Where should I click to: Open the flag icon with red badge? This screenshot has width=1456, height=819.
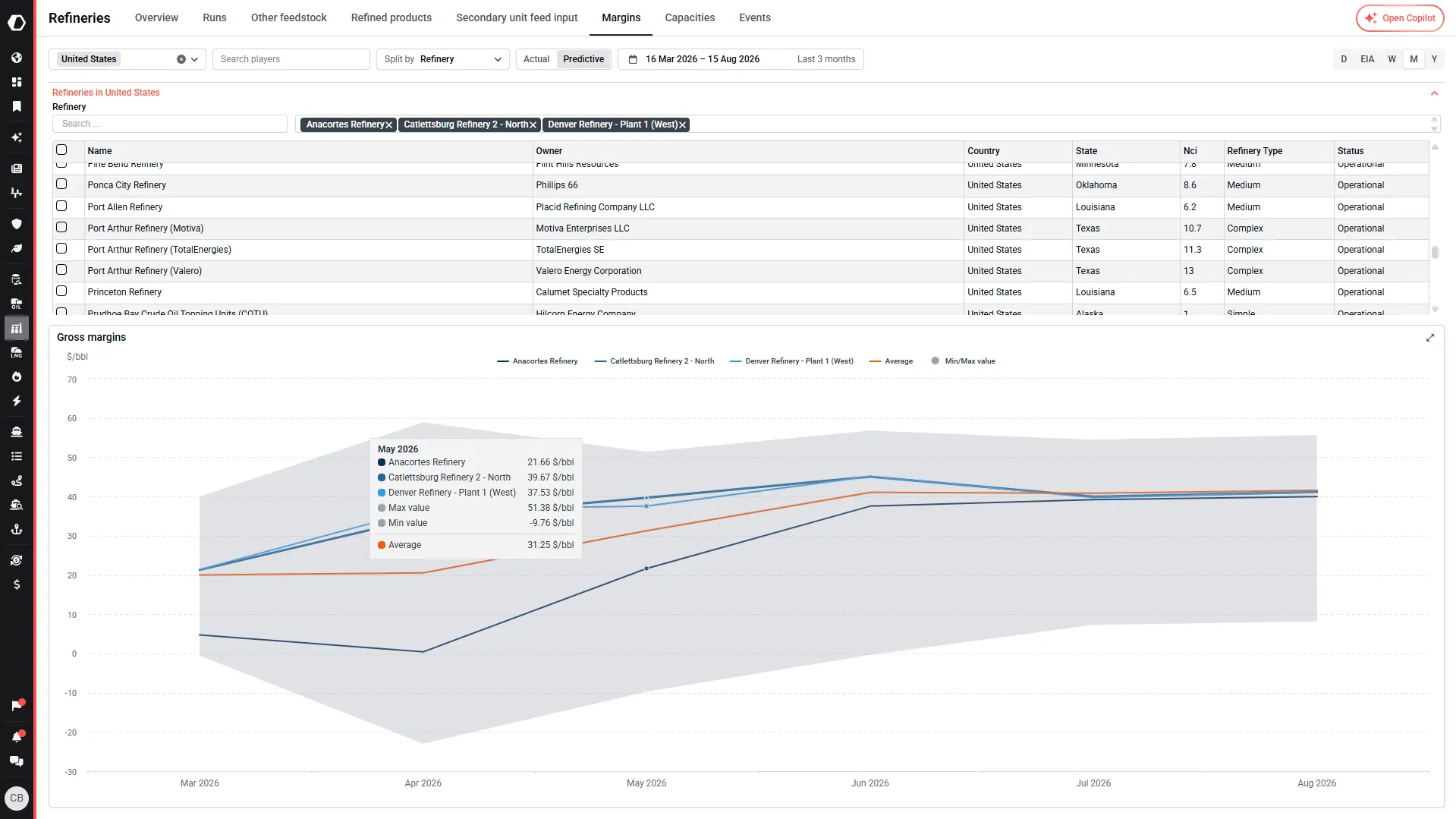tap(17, 706)
